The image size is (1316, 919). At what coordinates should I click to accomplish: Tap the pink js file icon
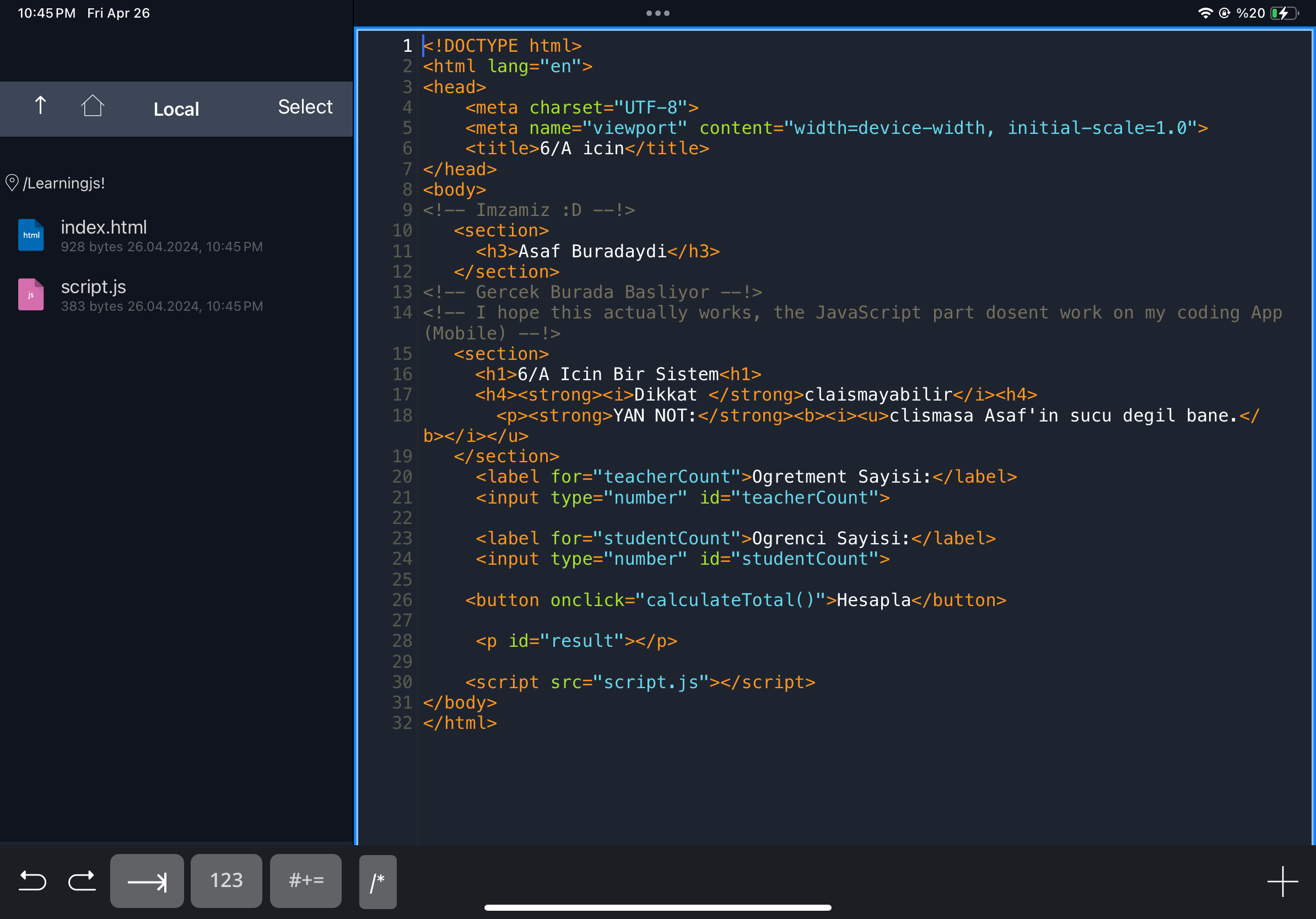click(x=30, y=295)
